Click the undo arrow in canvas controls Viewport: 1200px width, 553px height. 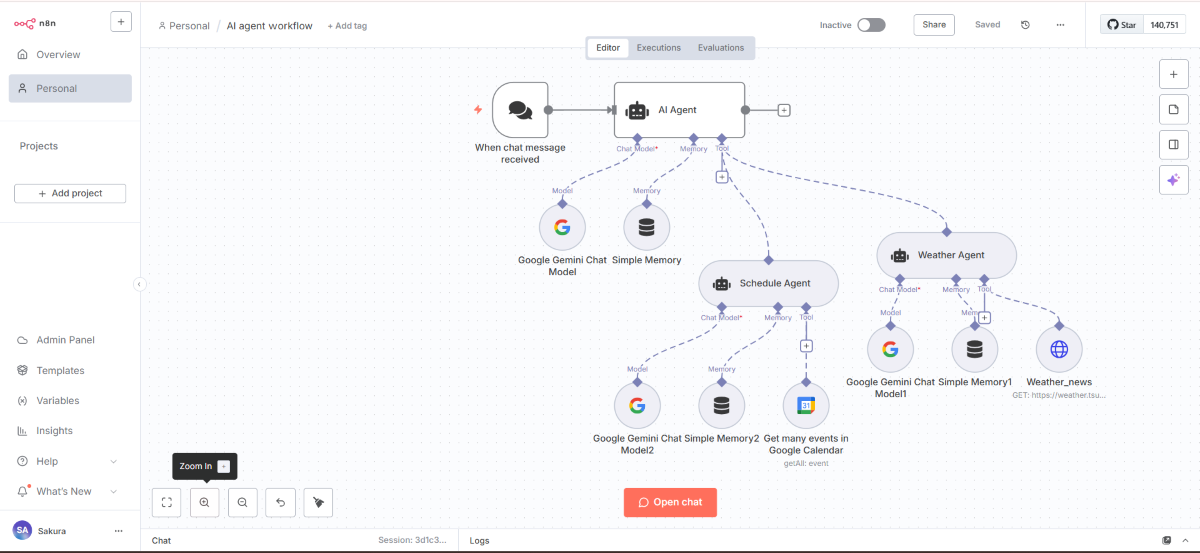280,502
